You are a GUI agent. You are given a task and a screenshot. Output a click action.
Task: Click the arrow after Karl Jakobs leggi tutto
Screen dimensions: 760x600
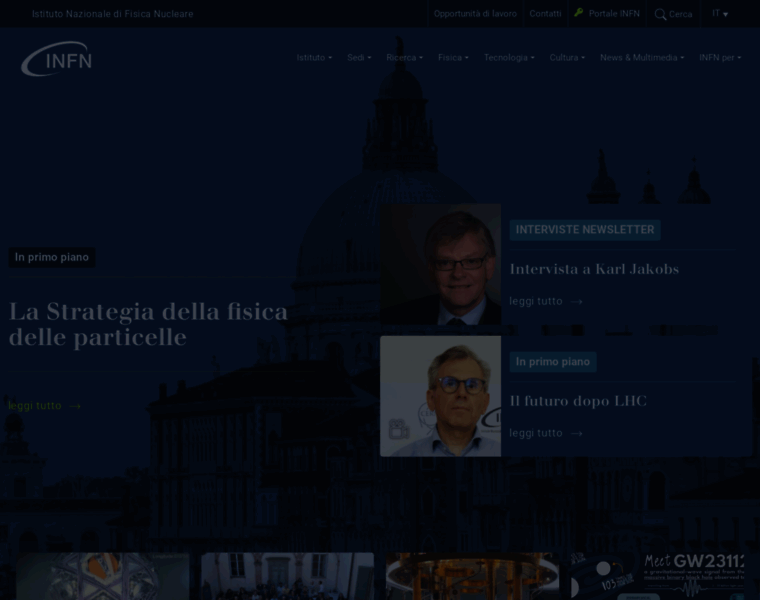click(576, 301)
